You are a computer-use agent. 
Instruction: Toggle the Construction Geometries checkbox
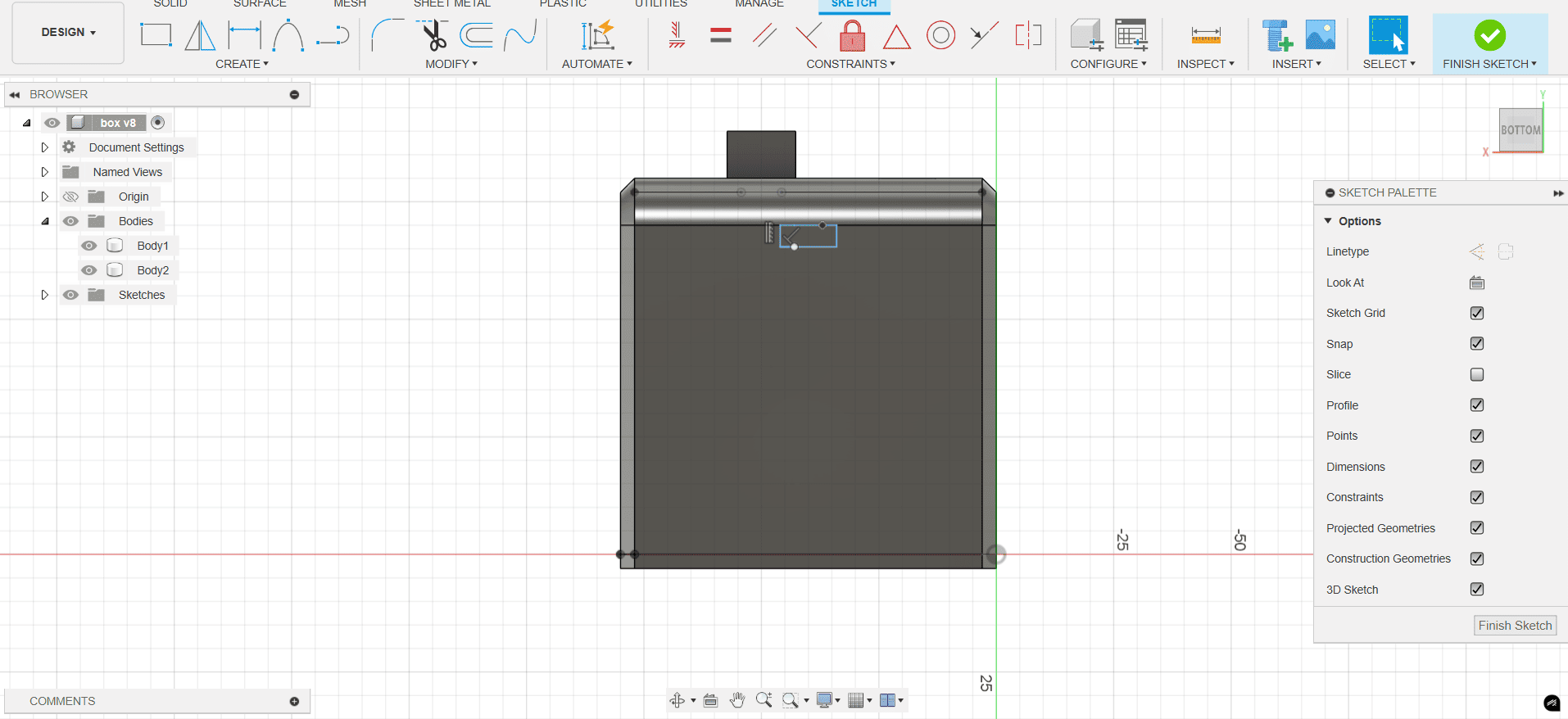click(1477, 558)
